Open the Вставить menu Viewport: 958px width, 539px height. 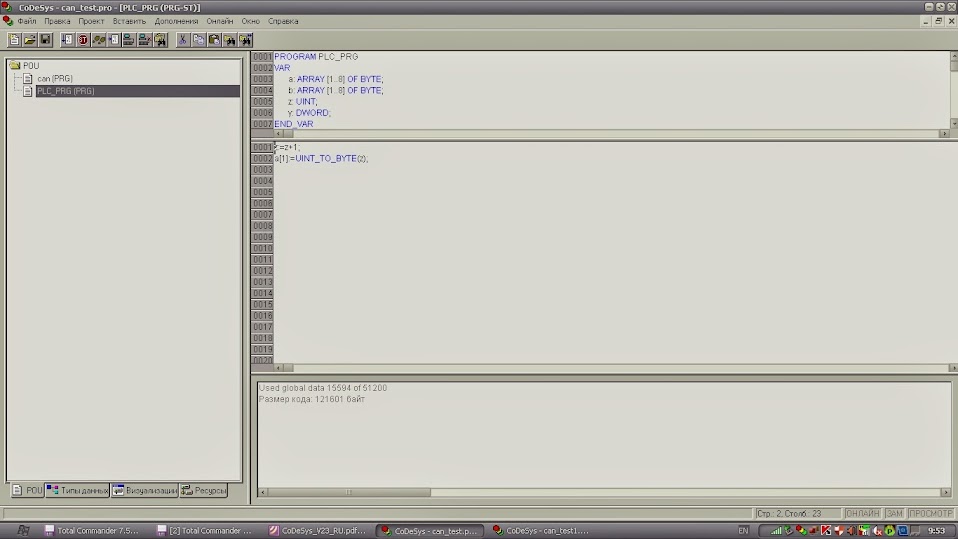[129, 21]
